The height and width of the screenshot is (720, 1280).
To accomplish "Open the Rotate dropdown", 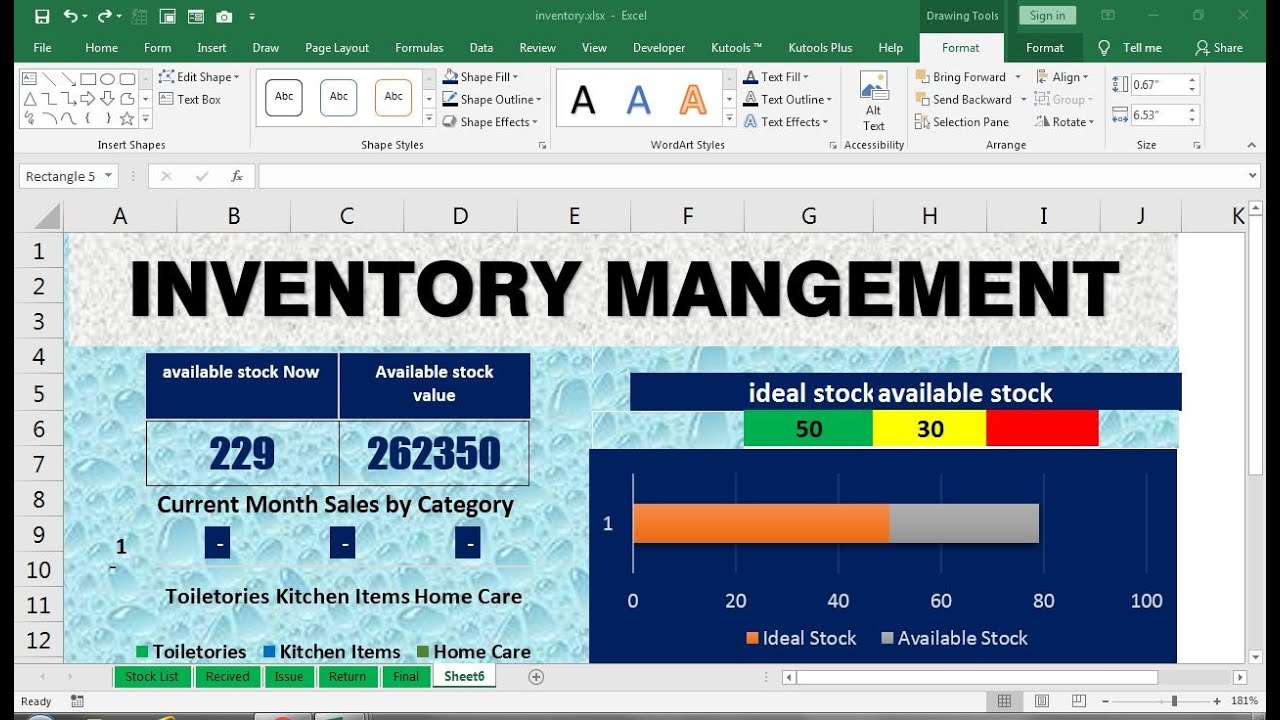I will 1066,122.
